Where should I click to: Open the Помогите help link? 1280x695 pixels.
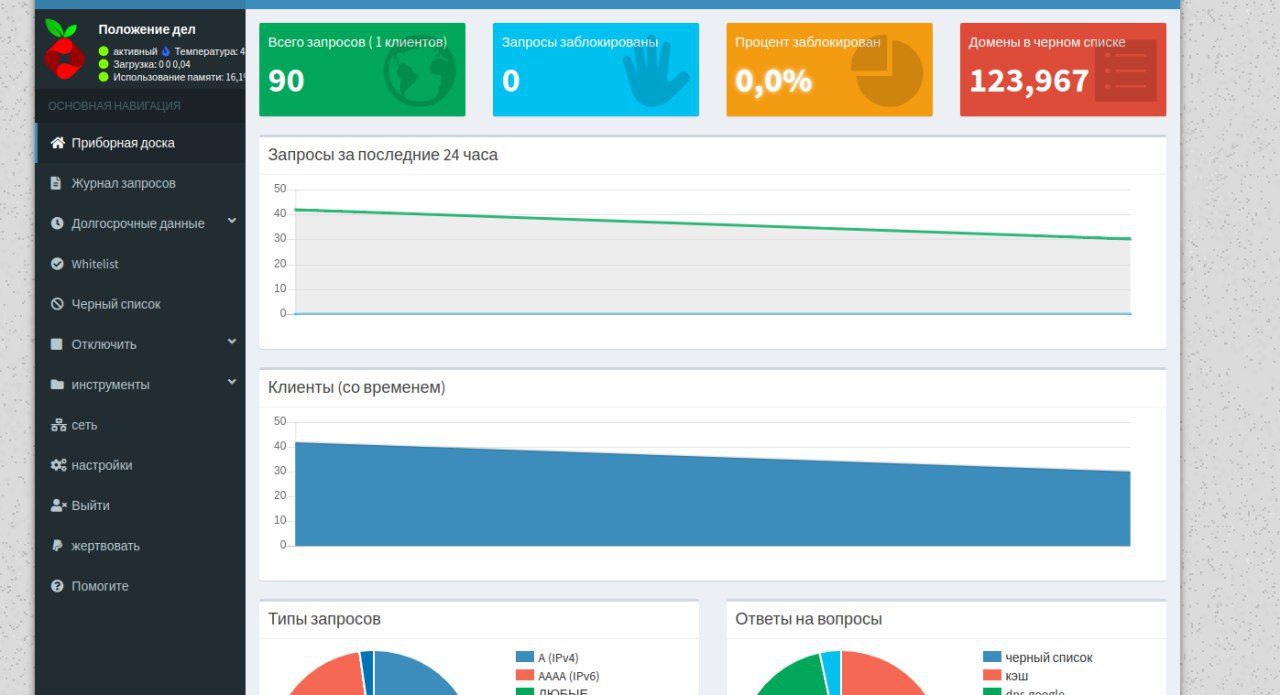tap(140, 586)
